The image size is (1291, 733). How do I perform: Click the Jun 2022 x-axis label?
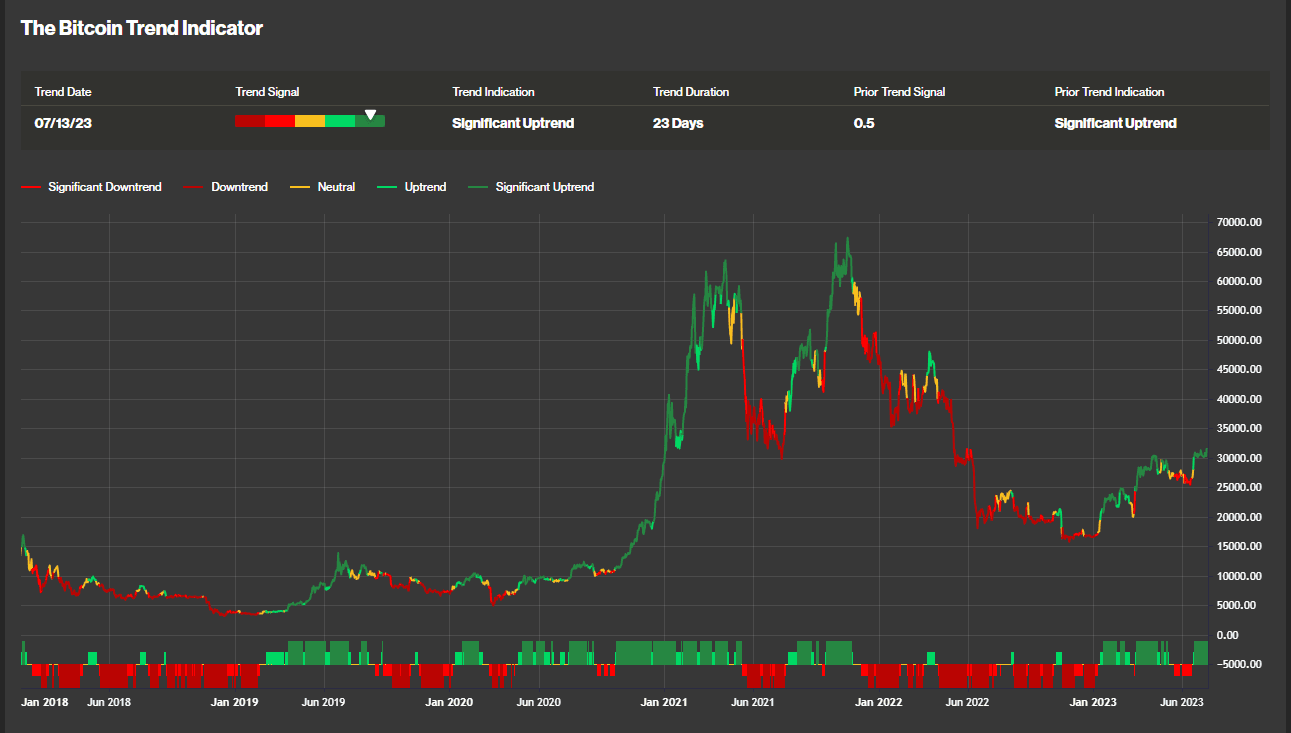point(967,702)
